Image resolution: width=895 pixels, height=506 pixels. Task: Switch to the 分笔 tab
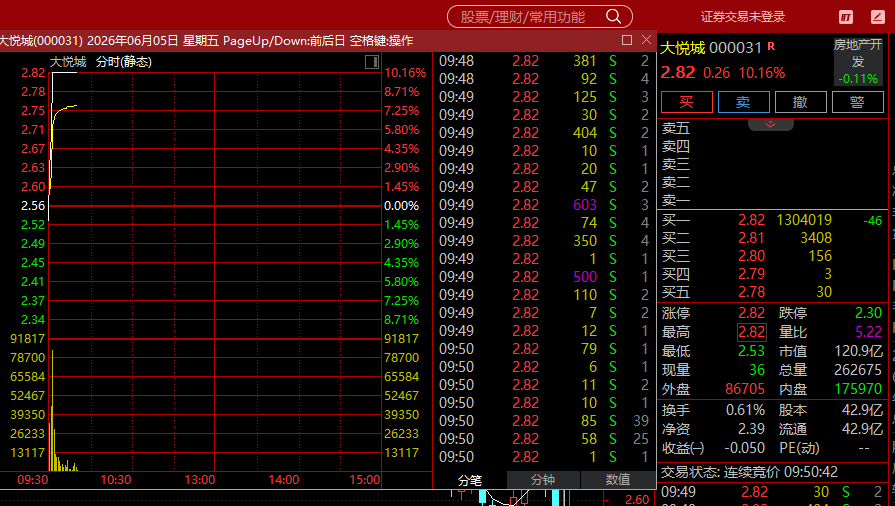[x=470, y=480]
